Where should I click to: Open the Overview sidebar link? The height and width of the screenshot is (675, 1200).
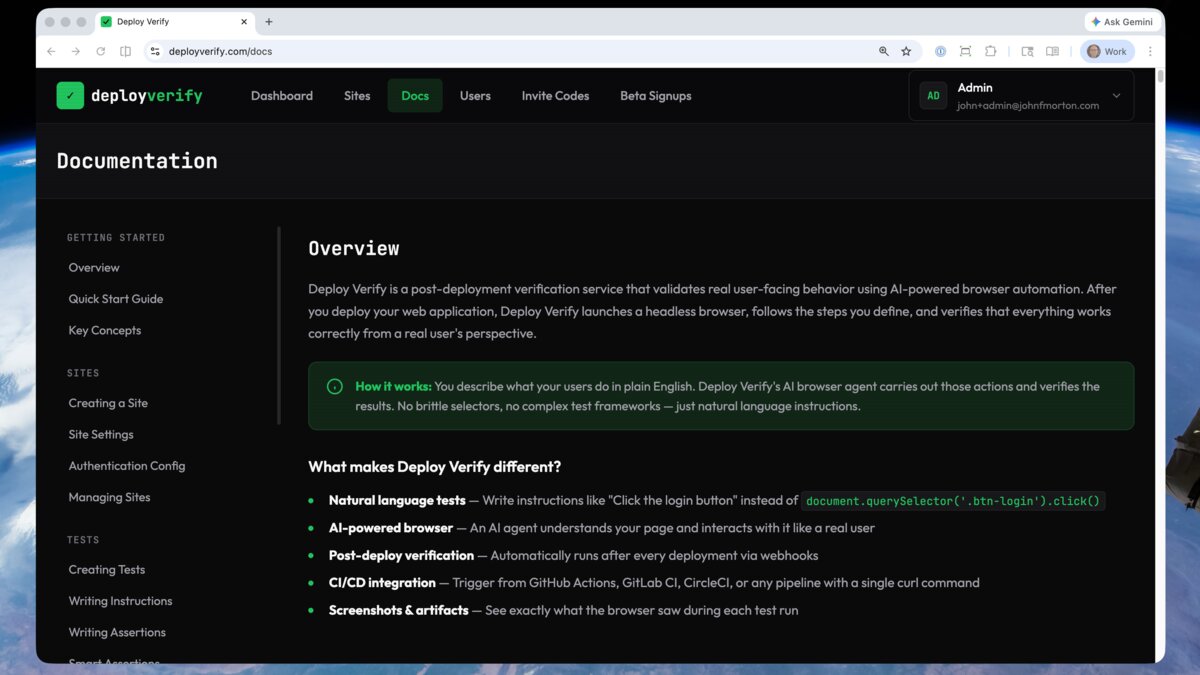point(94,268)
